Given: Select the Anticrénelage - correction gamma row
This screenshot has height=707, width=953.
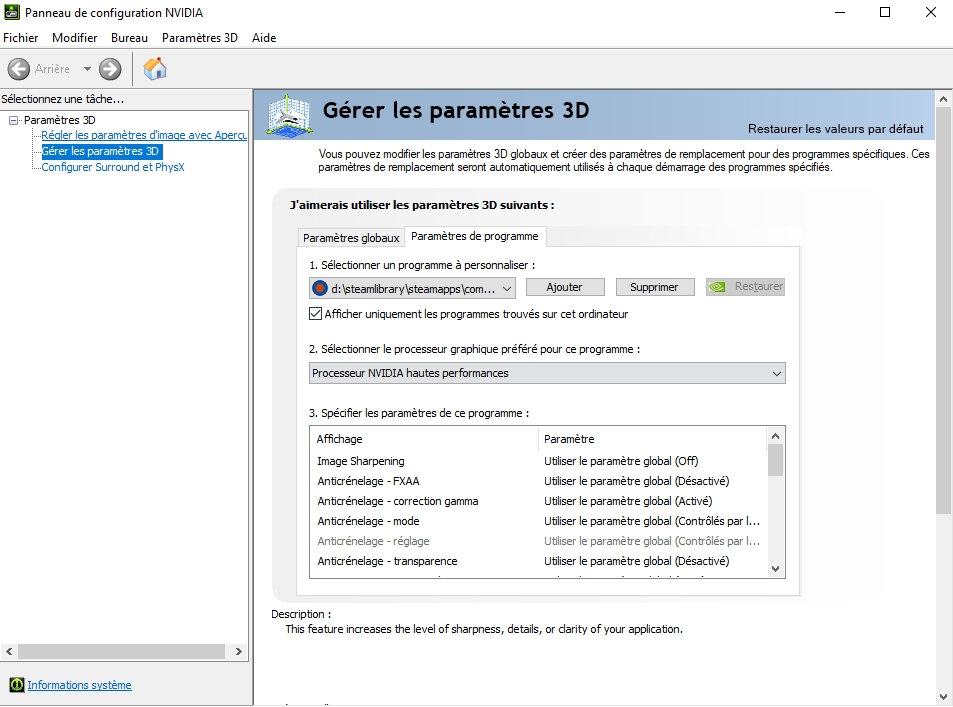Looking at the screenshot, I should 538,501.
